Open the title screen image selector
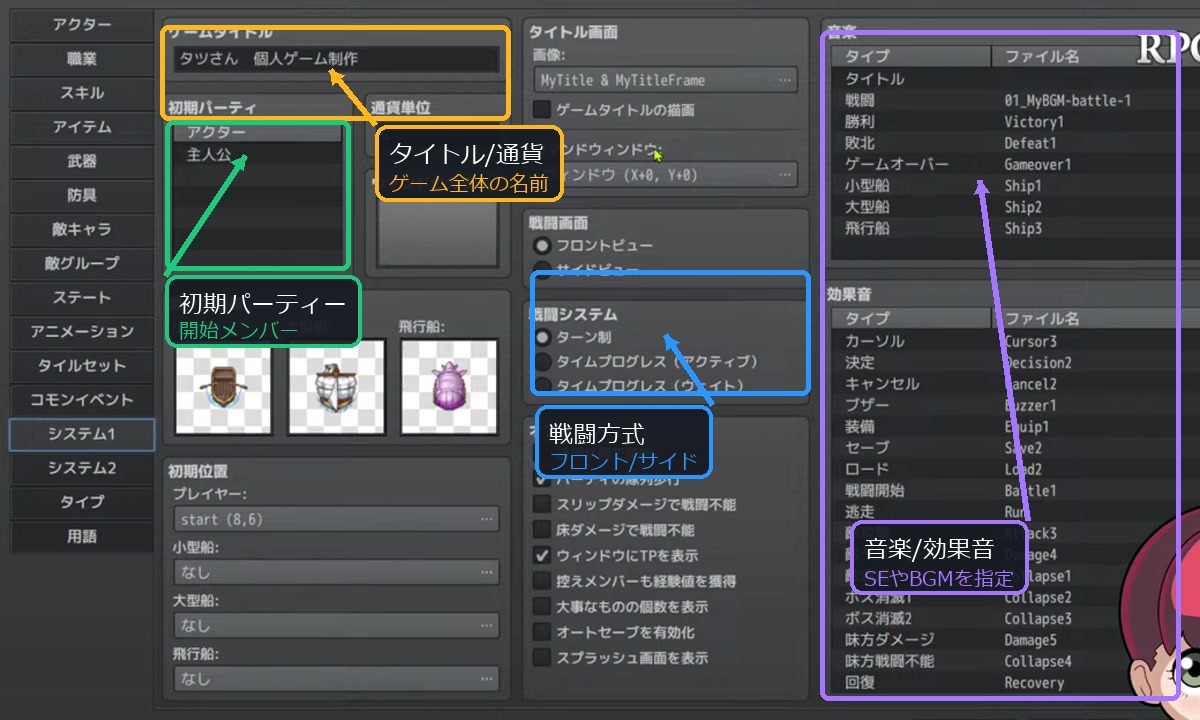 665,79
